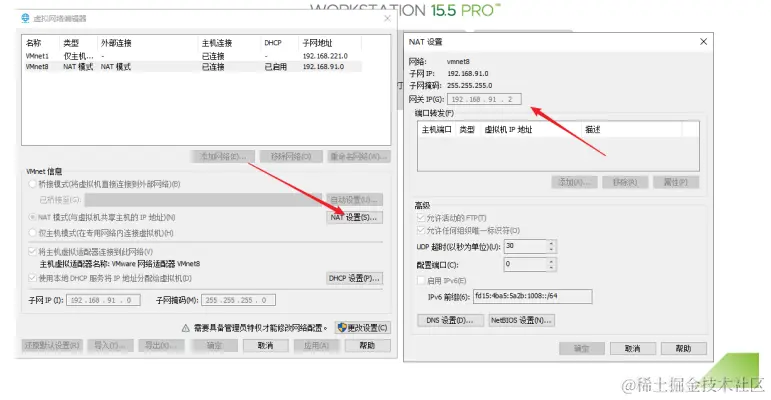Click the shield icon on 更改设置 button
Viewport: 771px width, 400px height.
click(342, 327)
